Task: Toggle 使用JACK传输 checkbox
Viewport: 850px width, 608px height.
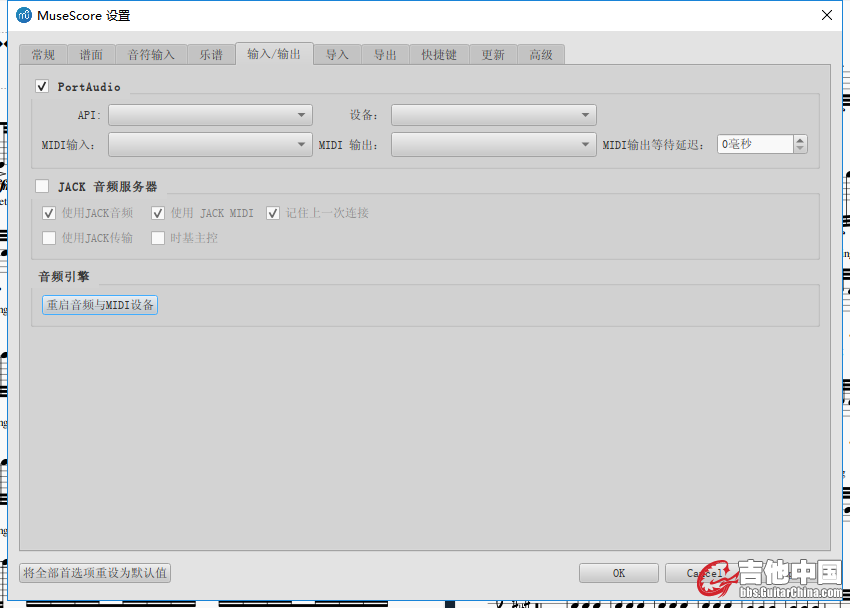Action: [x=49, y=238]
